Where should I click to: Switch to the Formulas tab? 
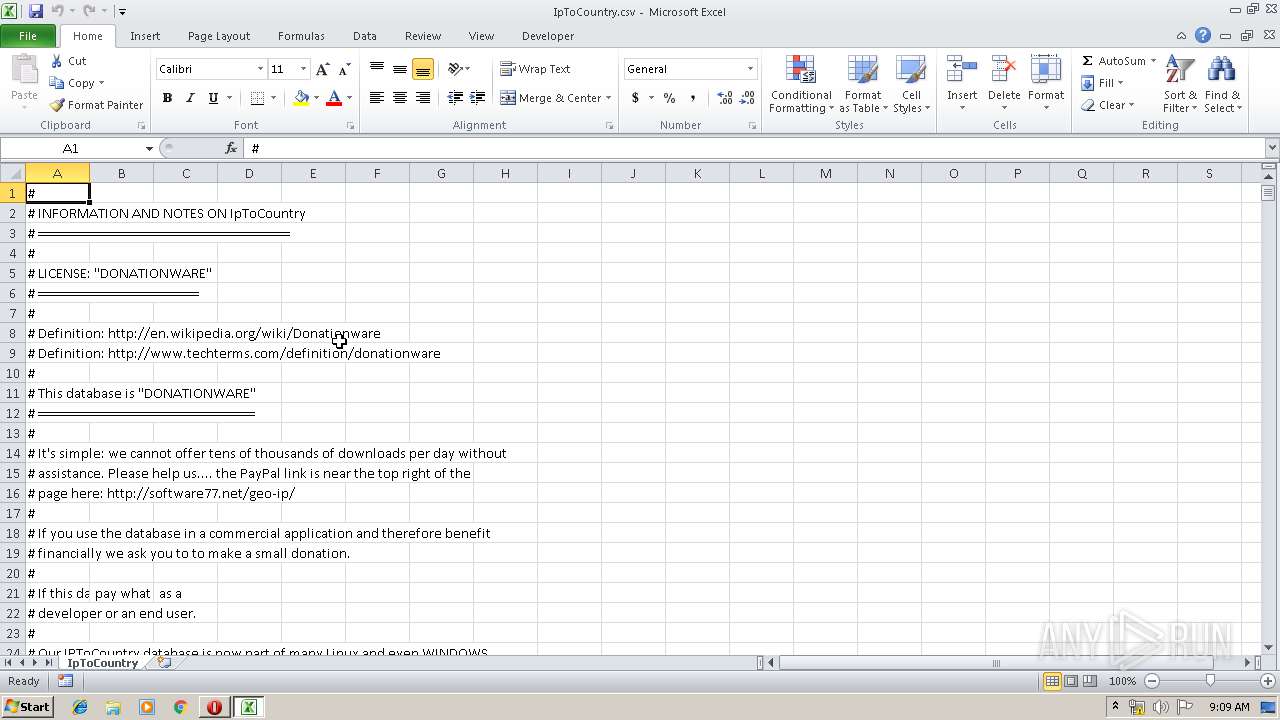click(301, 36)
